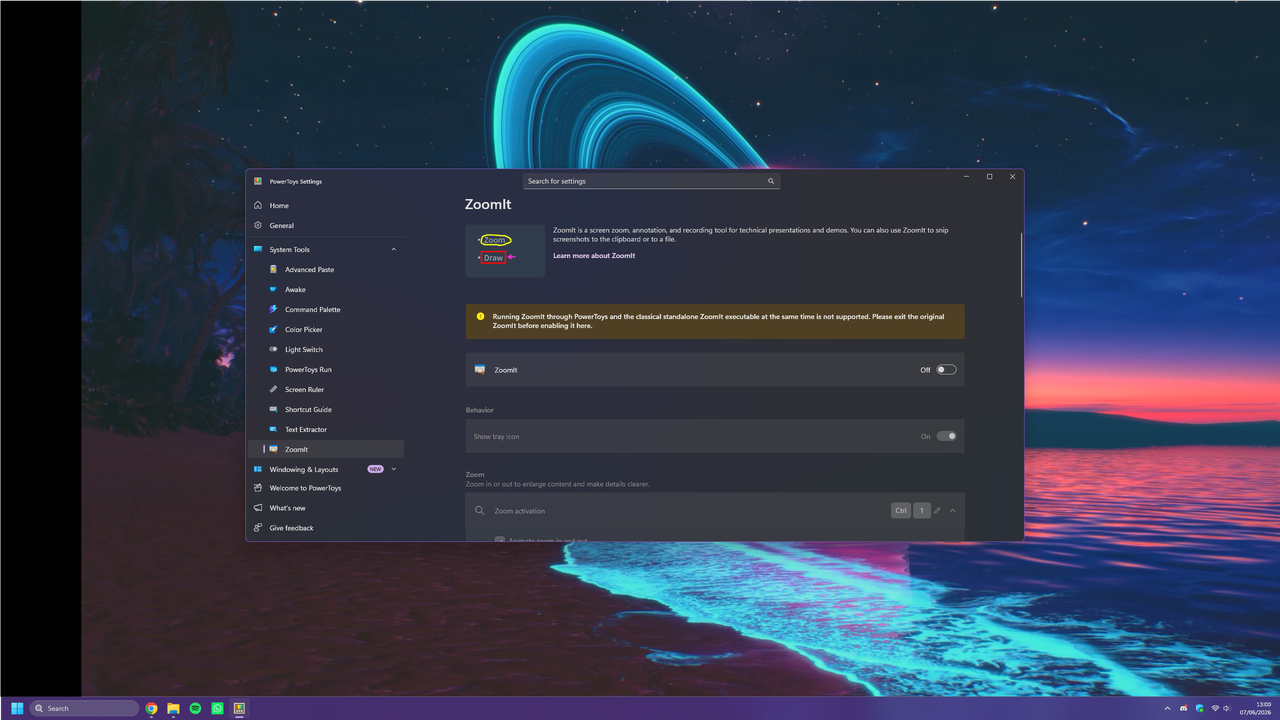Click the magnifier icon in settings search

pyautogui.click(x=771, y=181)
